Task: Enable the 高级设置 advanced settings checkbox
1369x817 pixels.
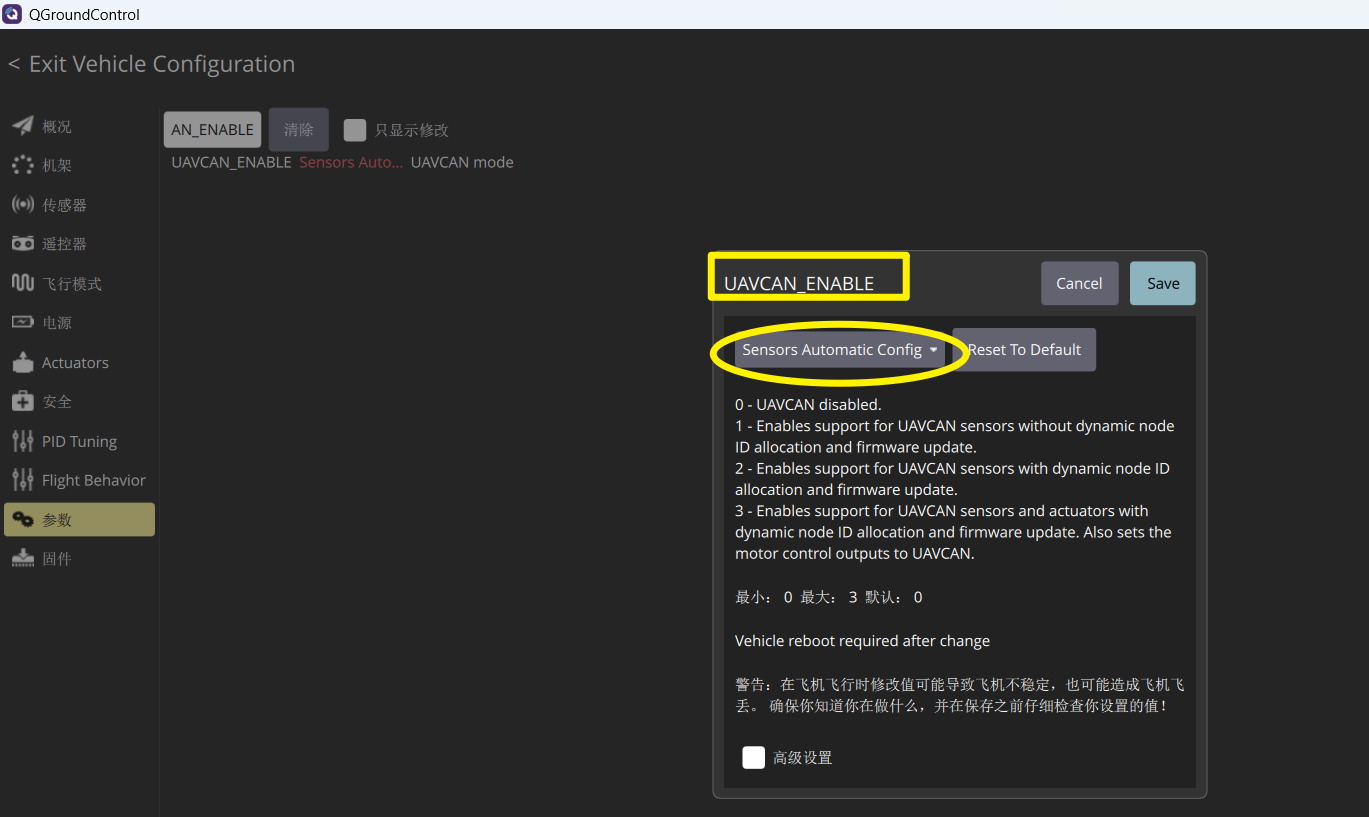Action: click(754, 757)
